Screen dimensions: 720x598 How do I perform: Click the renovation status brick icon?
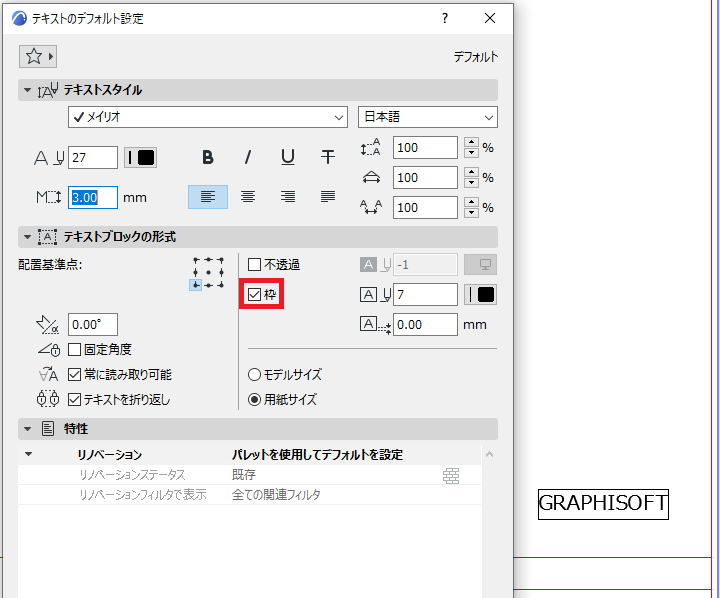pos(451,475)
